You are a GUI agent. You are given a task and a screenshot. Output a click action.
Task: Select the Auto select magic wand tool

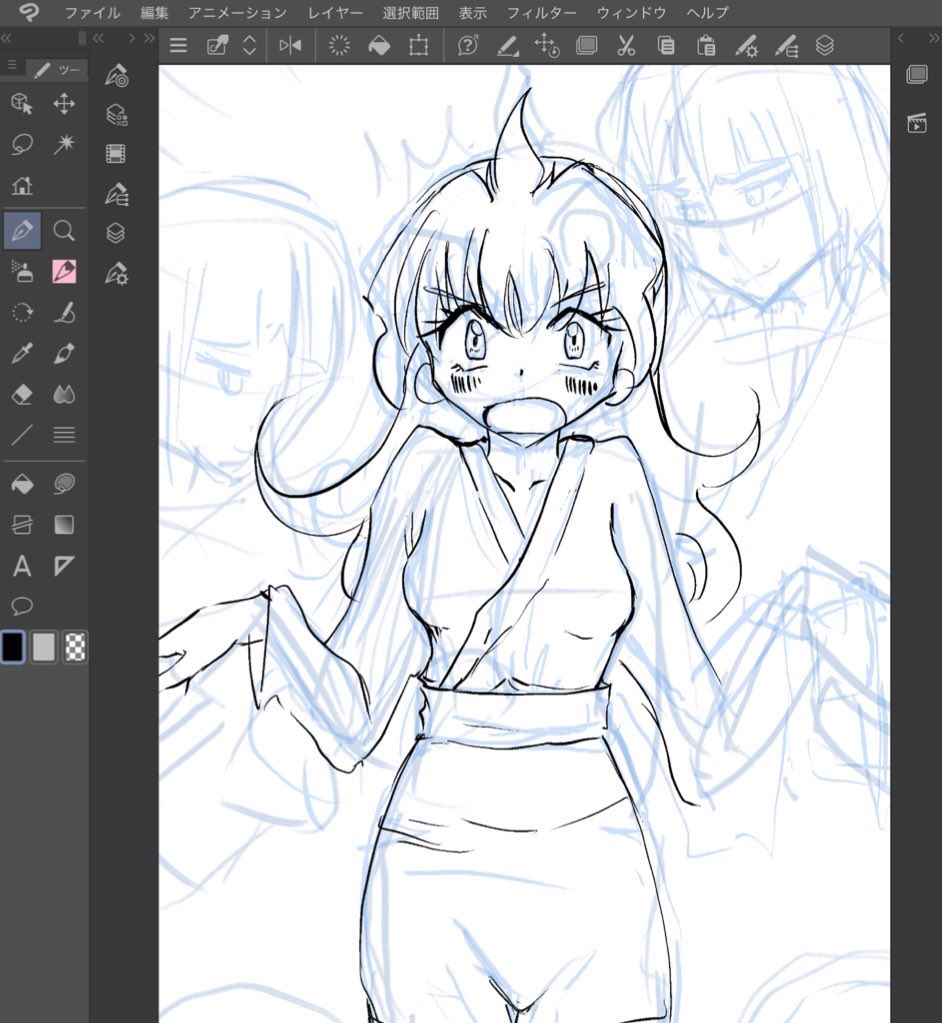point(64,144)
